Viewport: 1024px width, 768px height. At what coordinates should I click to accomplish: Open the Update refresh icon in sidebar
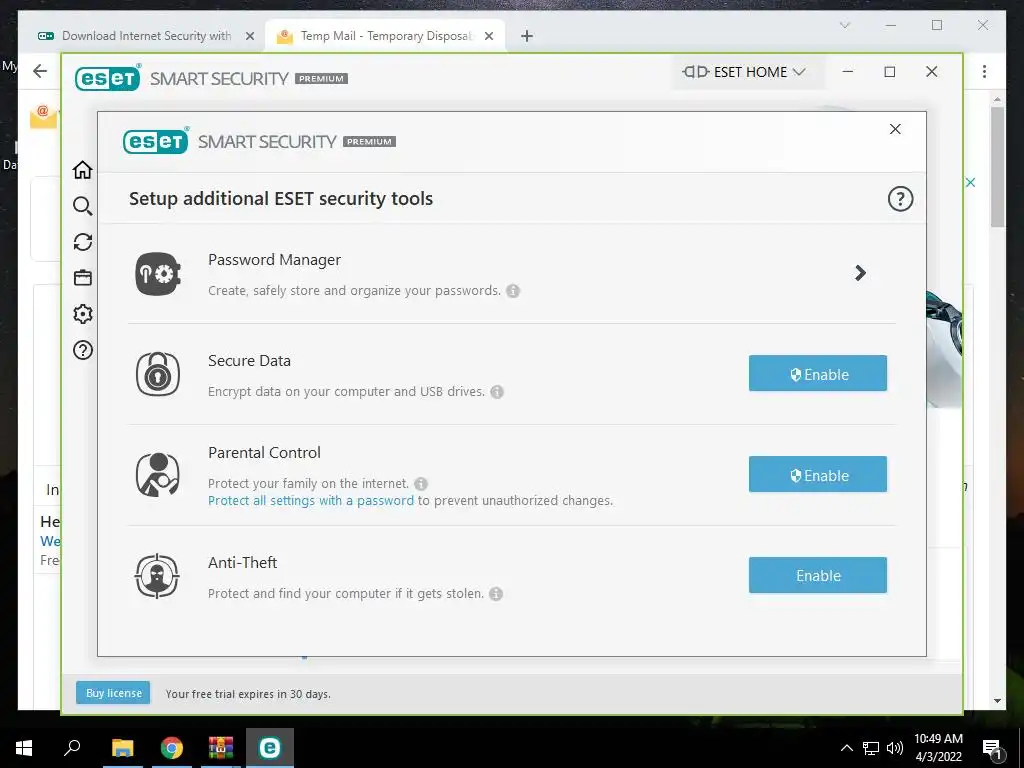coord(82,242)
